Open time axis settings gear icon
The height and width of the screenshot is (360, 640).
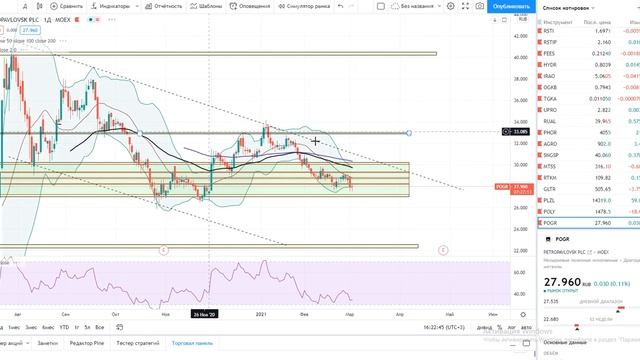point(523,314)
